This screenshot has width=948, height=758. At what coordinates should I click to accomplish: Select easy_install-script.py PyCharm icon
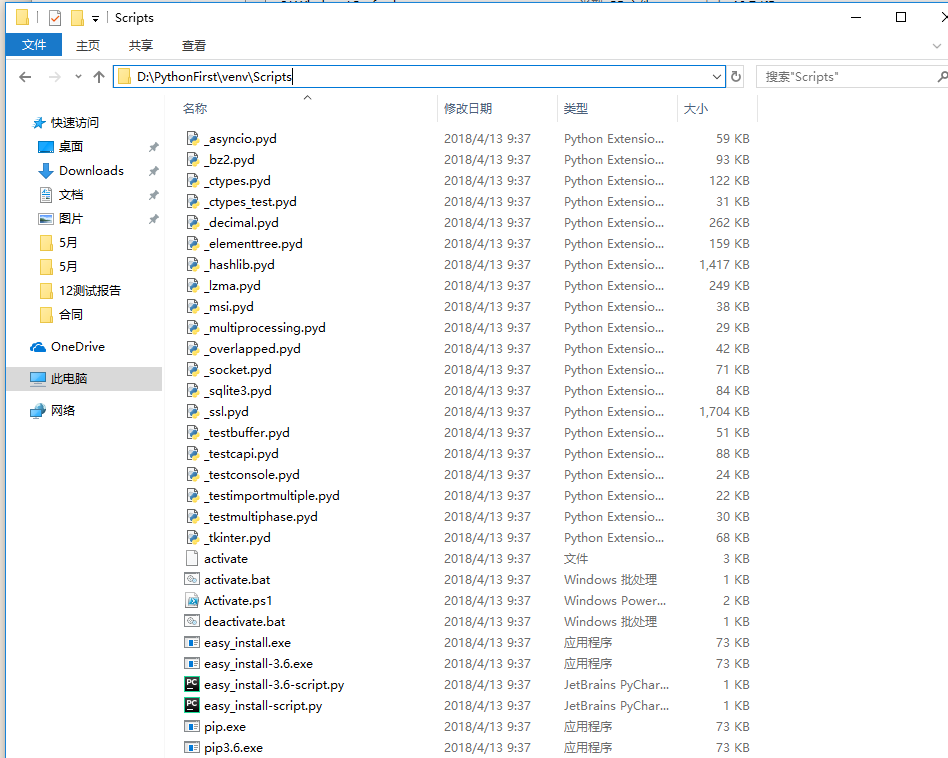[x=192, y=705]
